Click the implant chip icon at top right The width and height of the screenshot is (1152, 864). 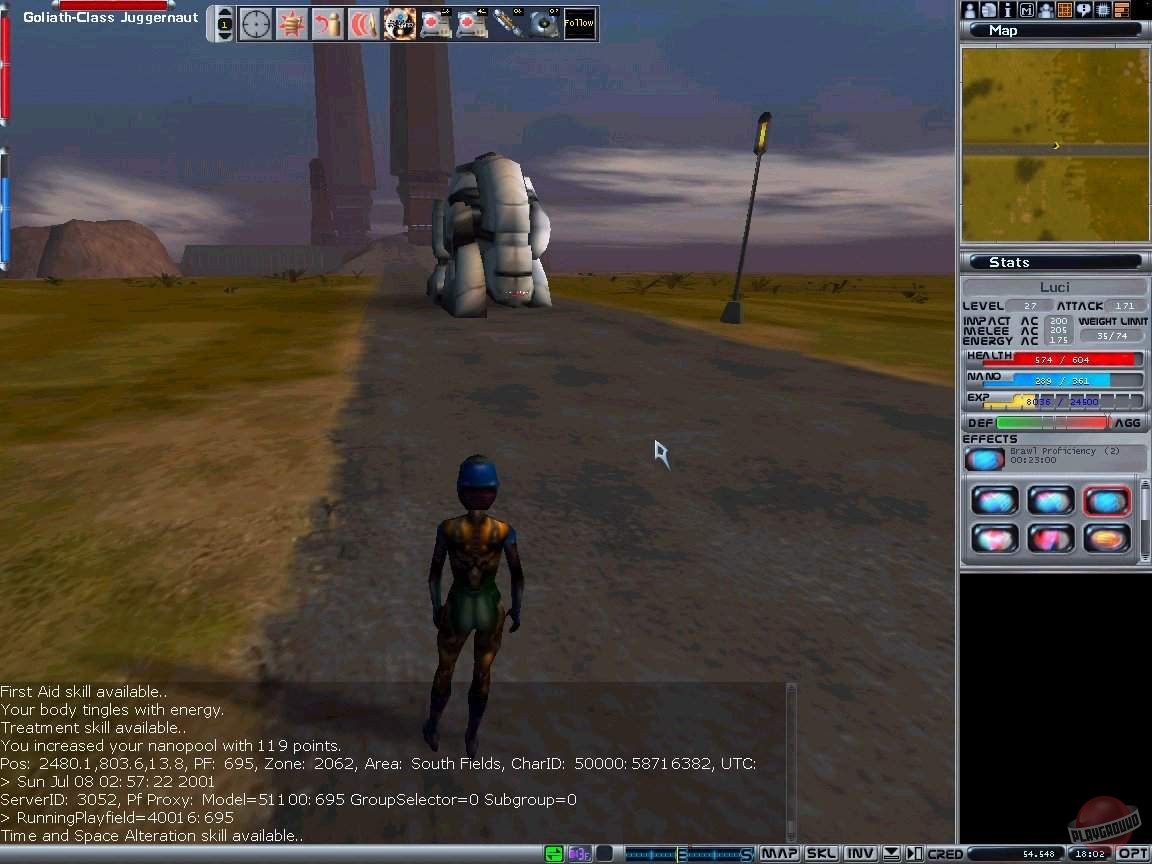point(1103,9)
